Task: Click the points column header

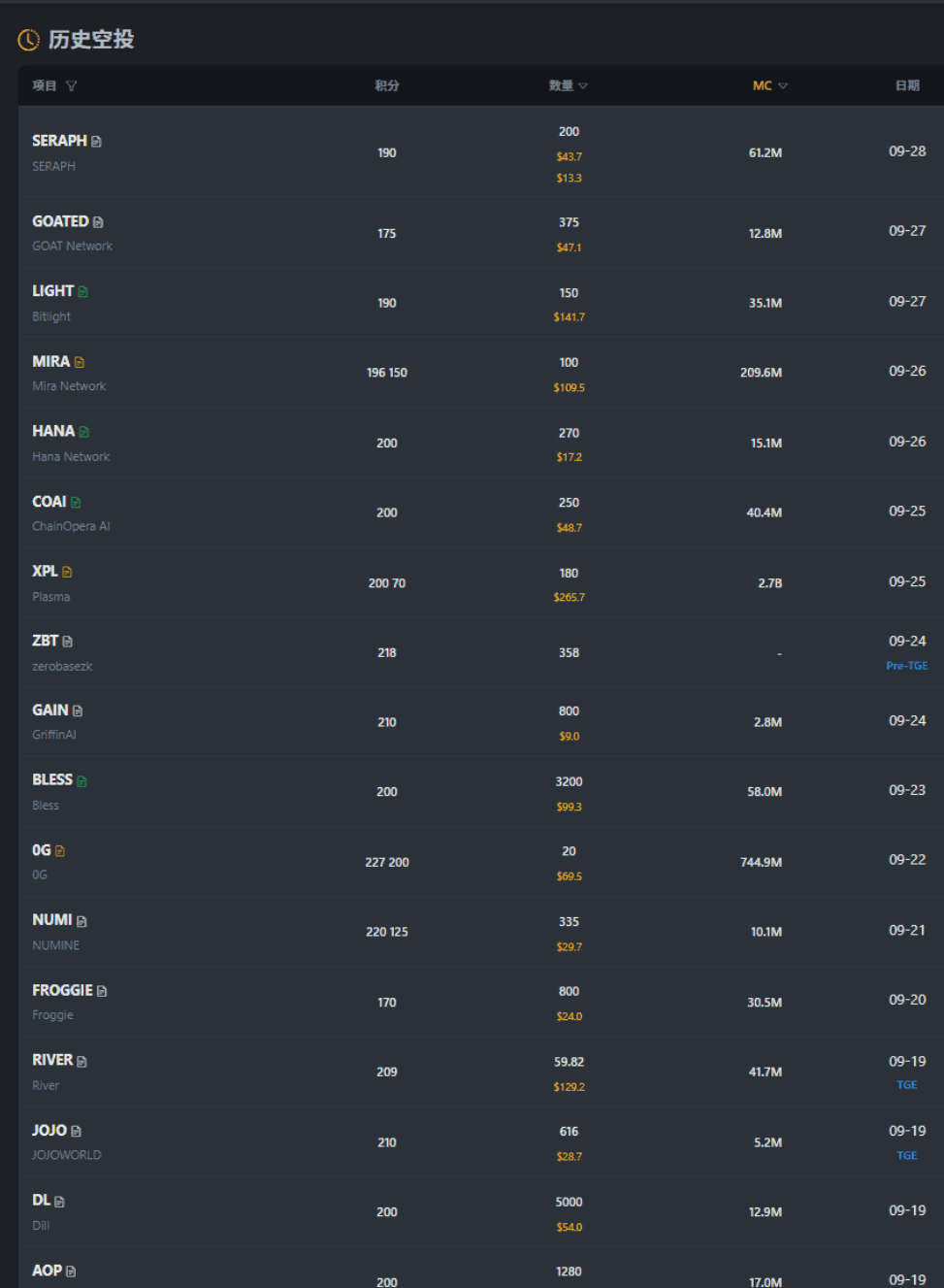Action: (387, 85)
